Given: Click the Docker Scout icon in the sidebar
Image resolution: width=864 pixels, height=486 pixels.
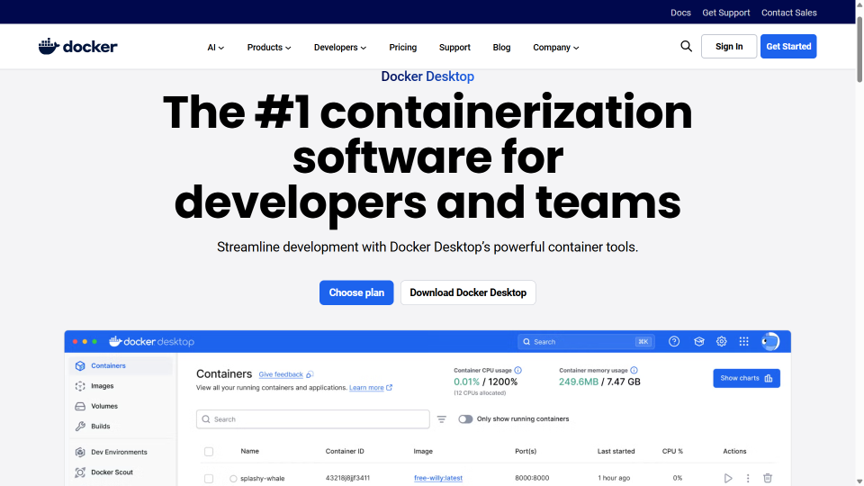Looking at the screenshot, I should [x=80, y=472].
